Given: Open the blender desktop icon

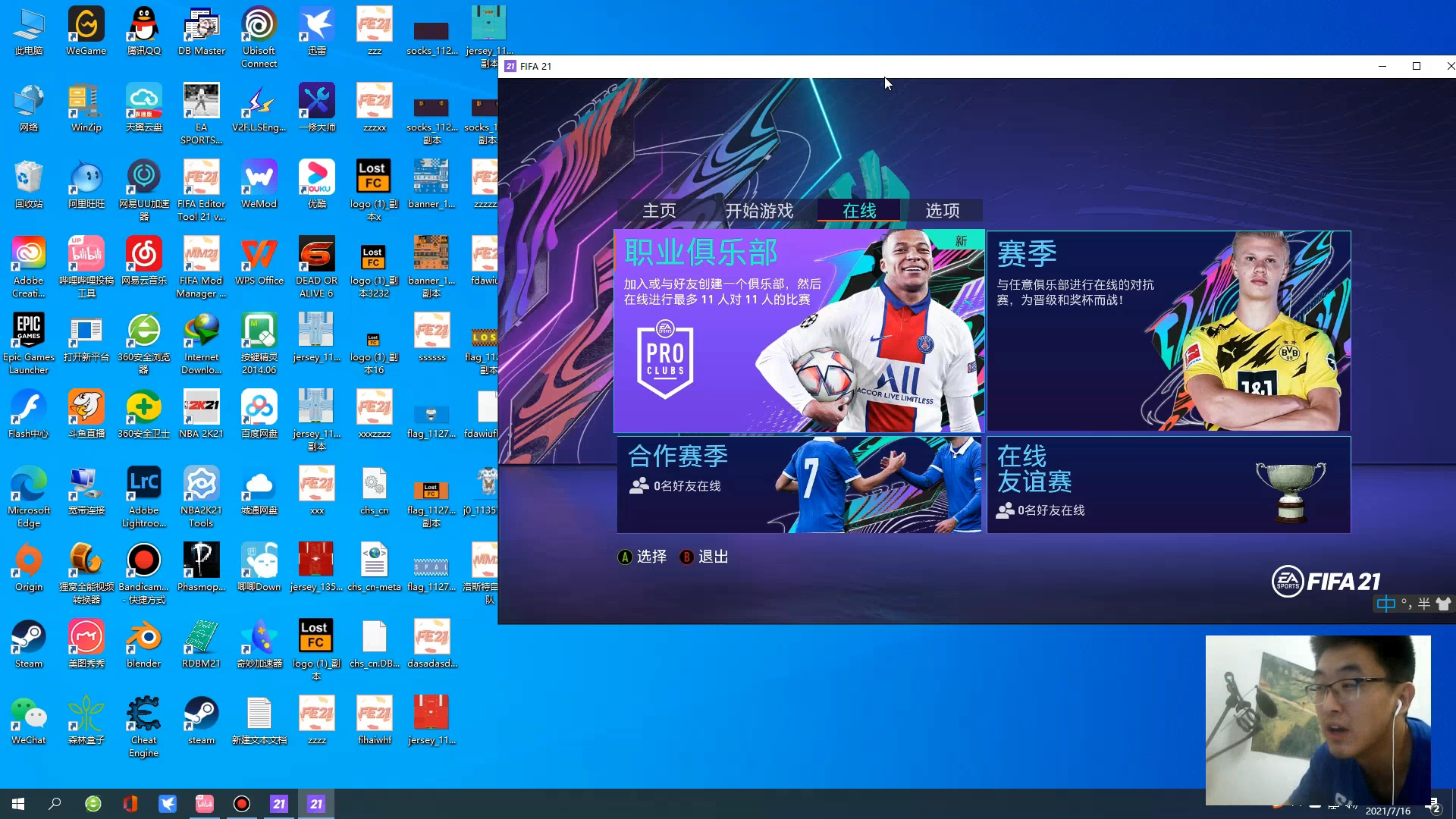Looking at the screenshot, I should point(143,644).
